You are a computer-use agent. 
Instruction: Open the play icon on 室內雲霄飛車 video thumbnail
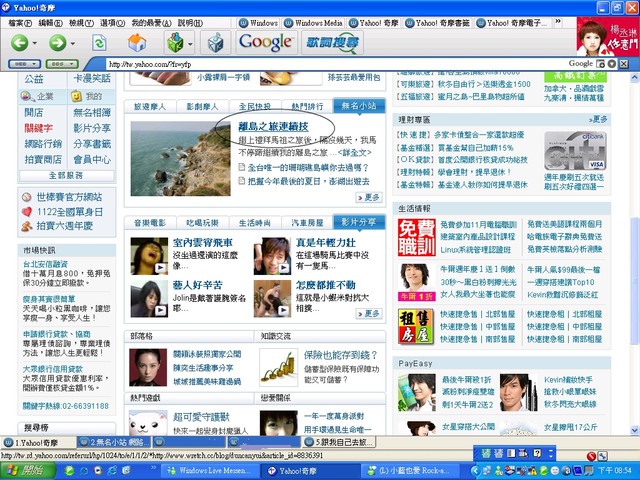tap(161, 268)
